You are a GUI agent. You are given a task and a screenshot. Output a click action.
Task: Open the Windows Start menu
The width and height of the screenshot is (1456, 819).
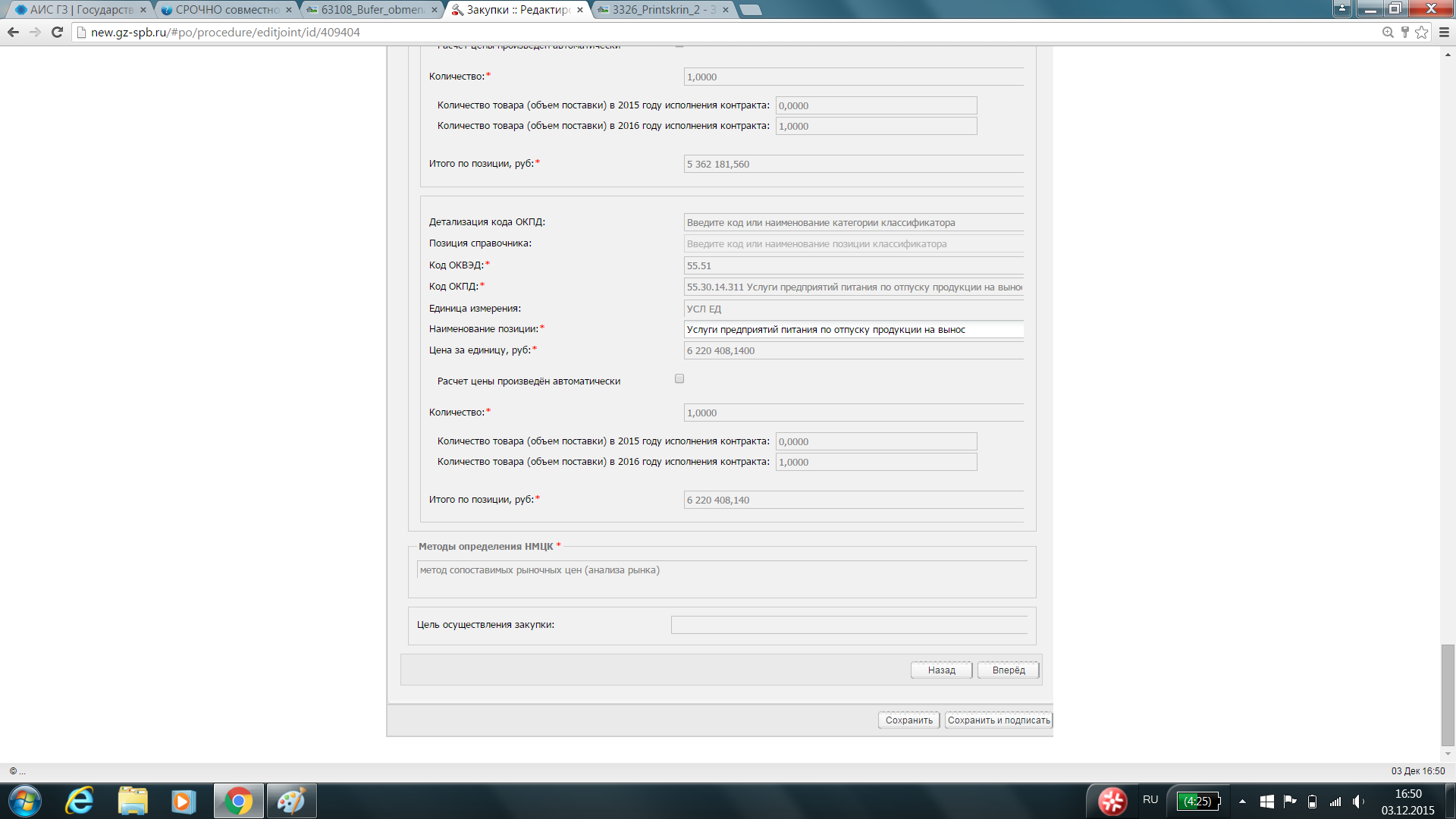click(x=24, y=801)
